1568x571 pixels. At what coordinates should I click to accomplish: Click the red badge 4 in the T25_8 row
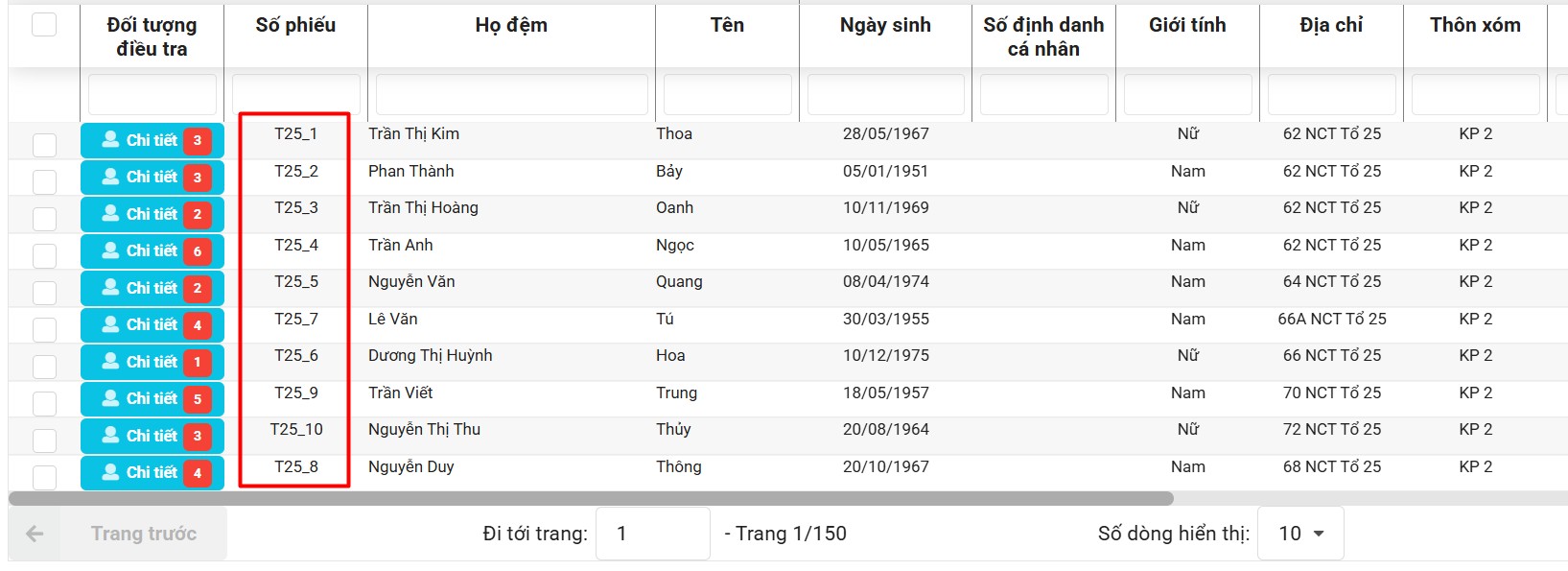pyautogui.click(x=198, y=473)
